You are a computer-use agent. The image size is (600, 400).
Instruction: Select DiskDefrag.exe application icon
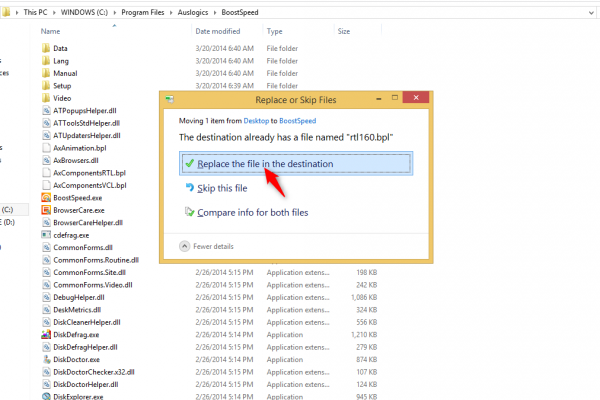pyautogui.click(x=46, y=334)
